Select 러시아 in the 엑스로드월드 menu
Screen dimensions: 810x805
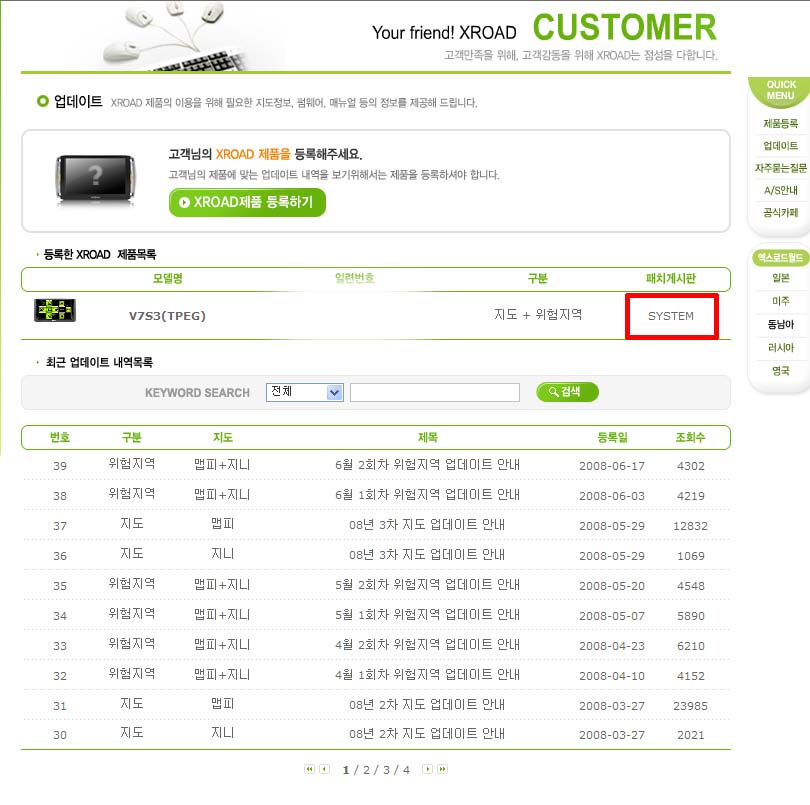780,348
